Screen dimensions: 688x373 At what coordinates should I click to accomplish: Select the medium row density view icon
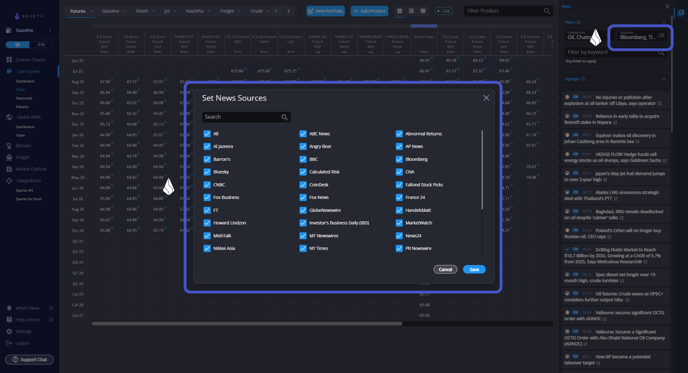click(x=411, y=11)
